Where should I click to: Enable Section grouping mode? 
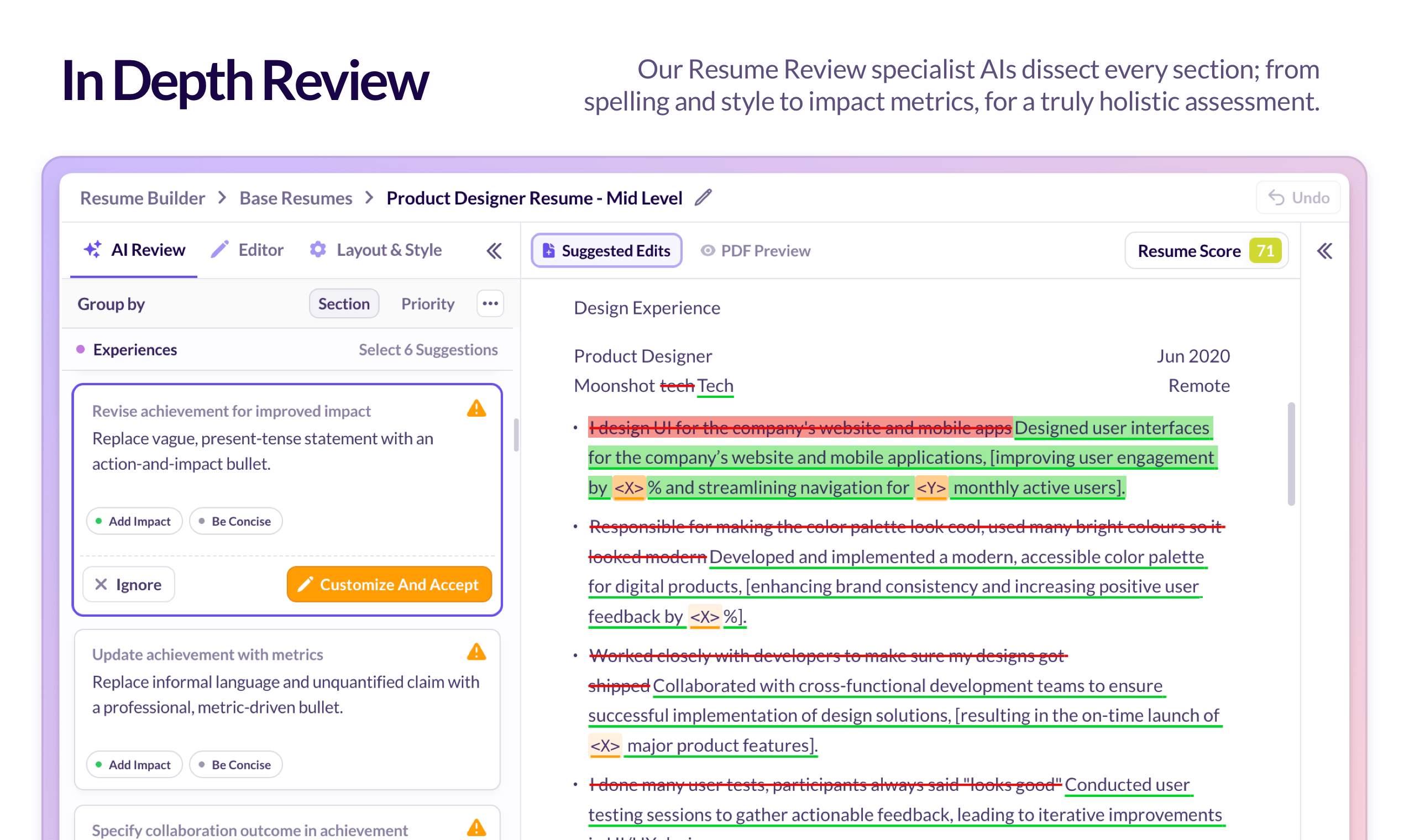[x=344, y=303]
